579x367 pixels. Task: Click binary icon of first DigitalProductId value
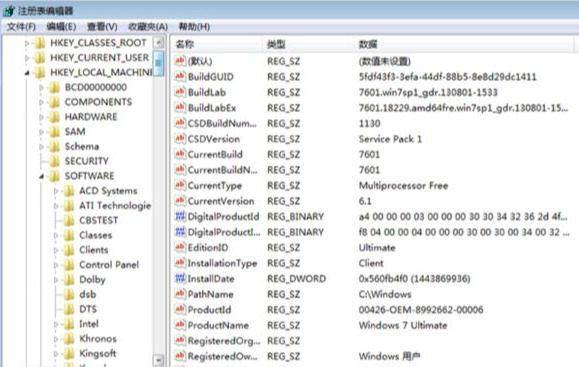(180, 216)
